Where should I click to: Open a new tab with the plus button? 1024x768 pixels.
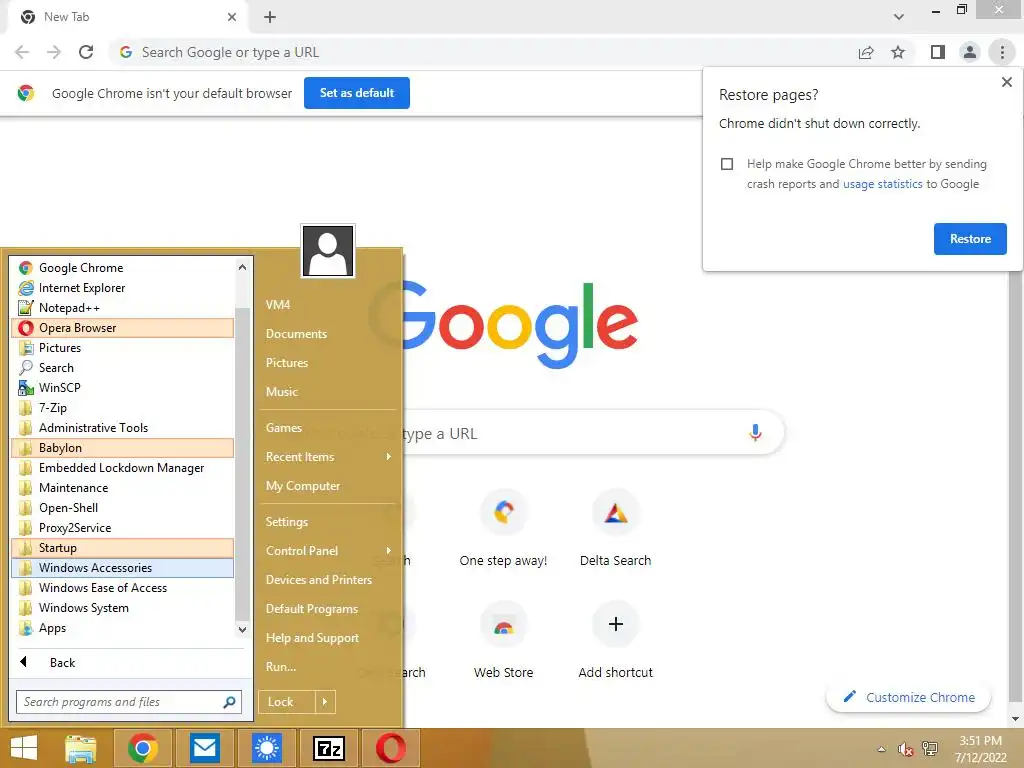pyautogui.click(x=270, y=17)
